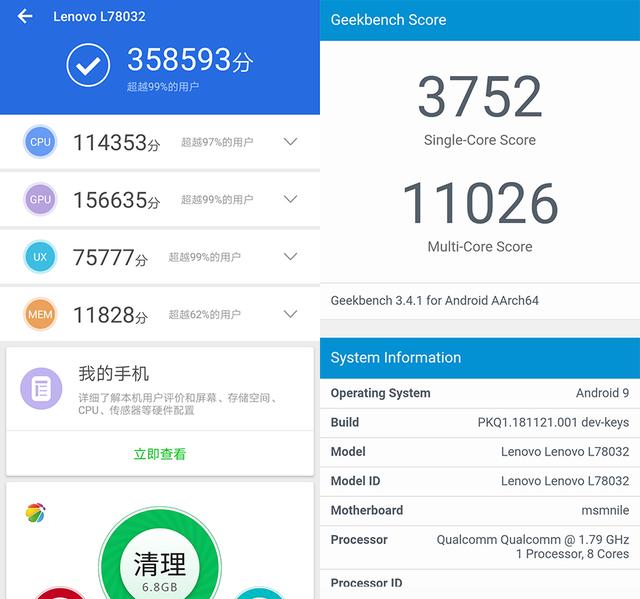This screenshot has width=640, height=599.
Task: Select the System Information header
Action: point(396,357)
